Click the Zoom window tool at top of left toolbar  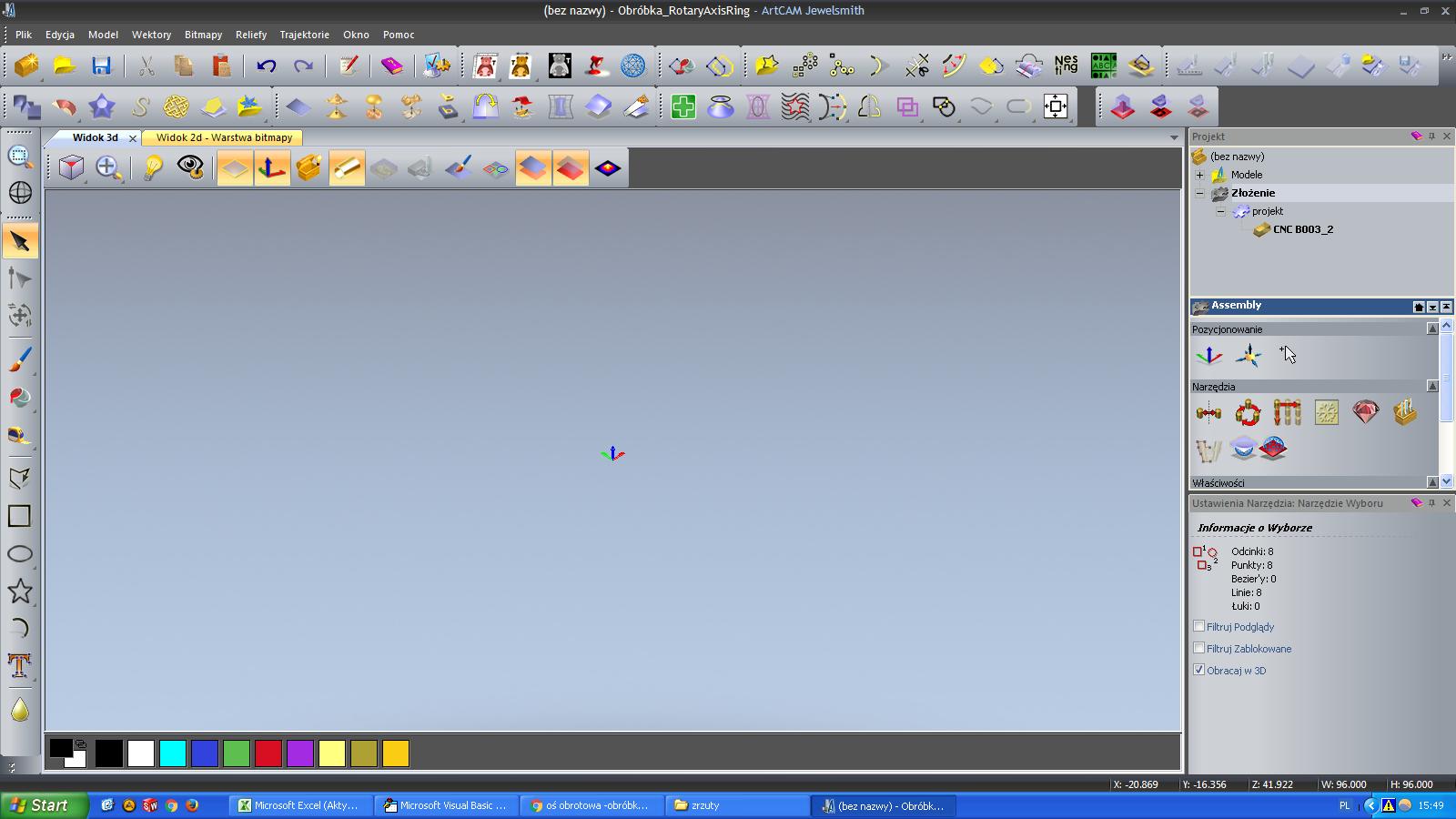tap(20, 157)
